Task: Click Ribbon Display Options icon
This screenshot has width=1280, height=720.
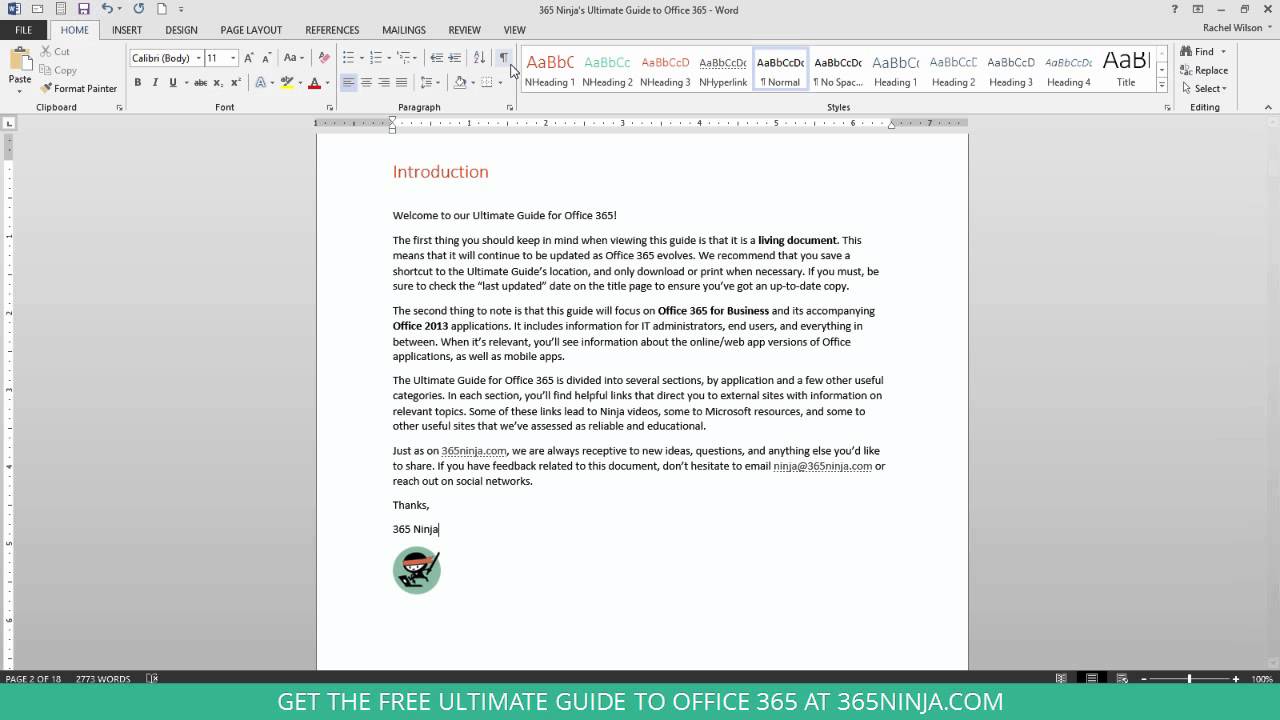Action: (x=1197, y=9)
